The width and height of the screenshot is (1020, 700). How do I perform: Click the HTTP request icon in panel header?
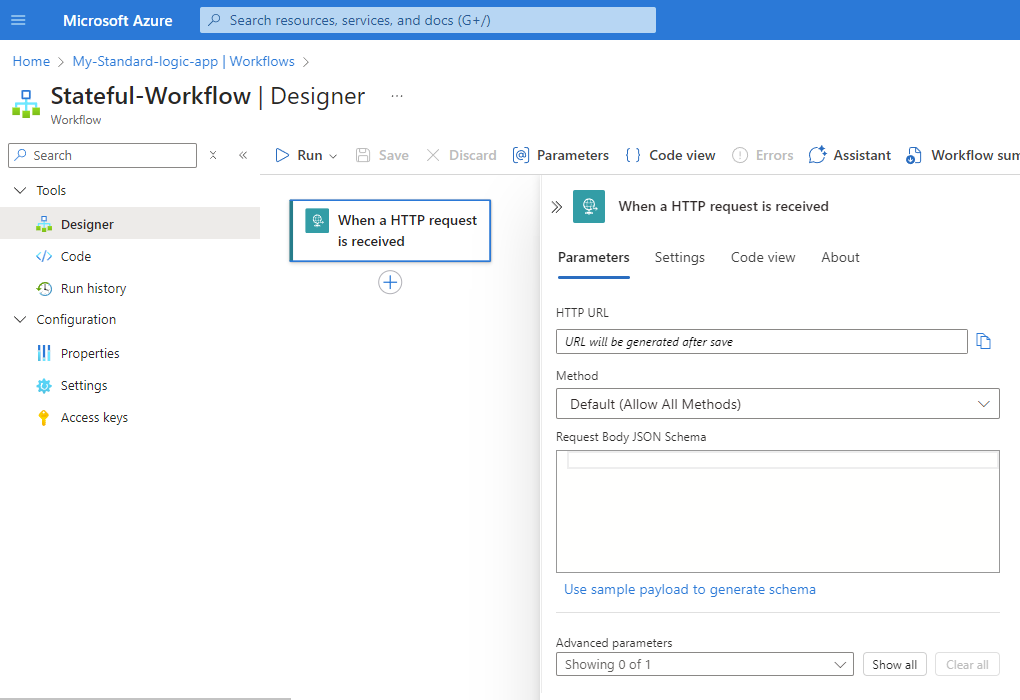point(589,206)
